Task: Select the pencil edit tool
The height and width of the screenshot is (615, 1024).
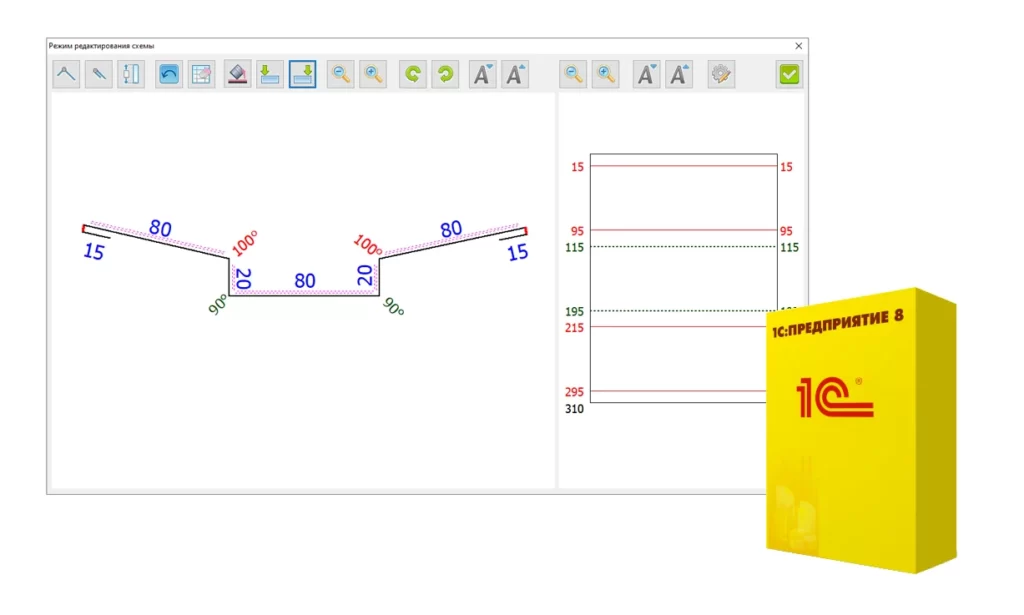Action: [x=99, y=74]
